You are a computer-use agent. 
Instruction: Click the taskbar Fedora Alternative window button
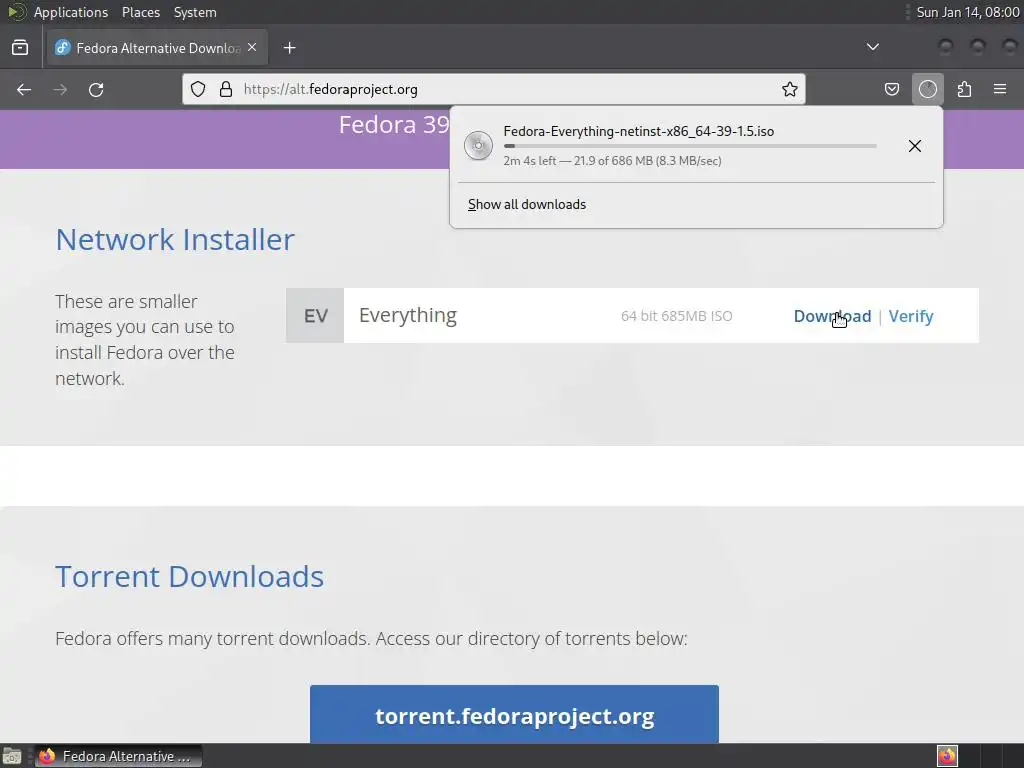click(118, 756)
